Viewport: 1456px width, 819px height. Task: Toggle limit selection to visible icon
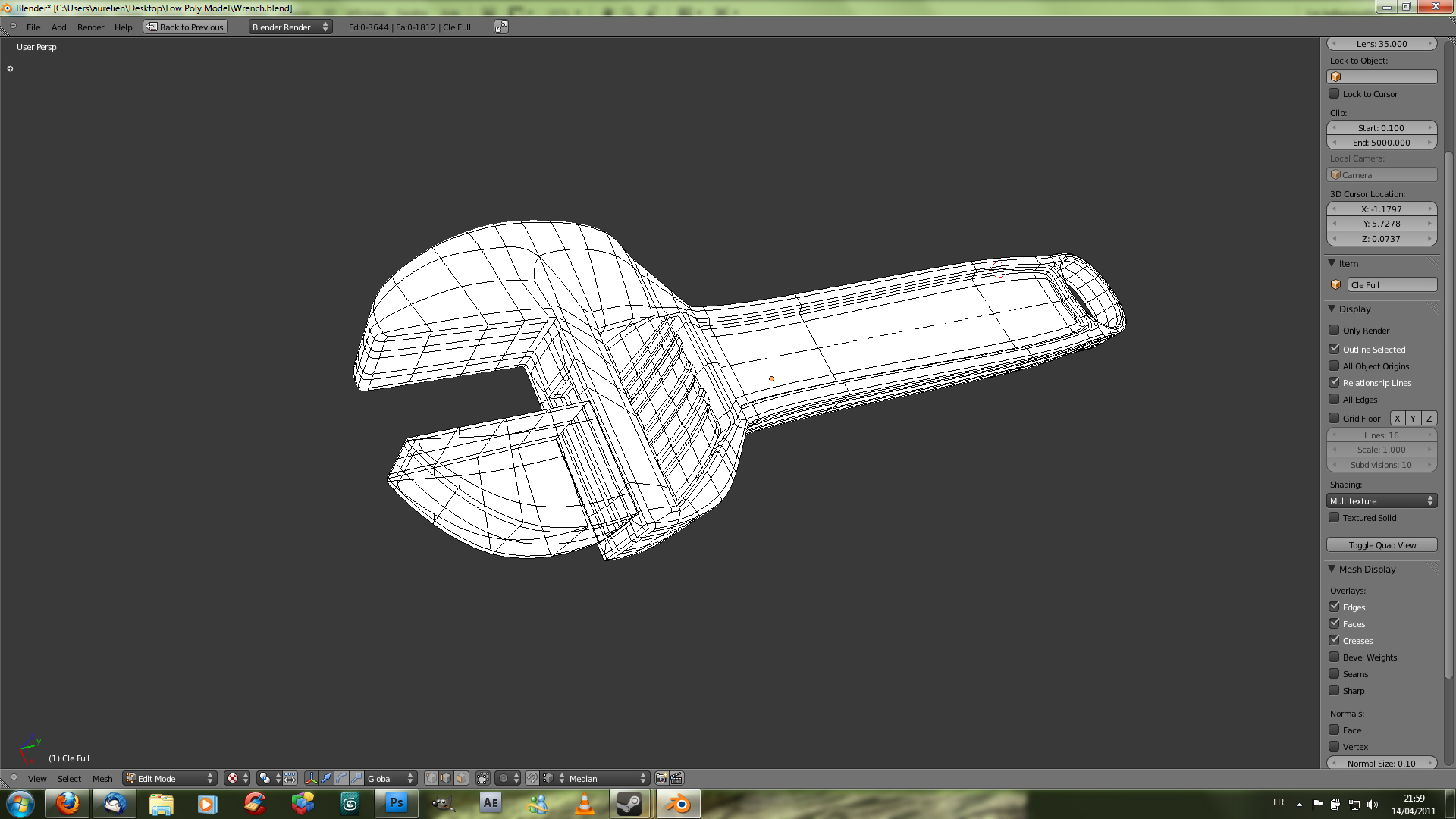coord(483,778)
